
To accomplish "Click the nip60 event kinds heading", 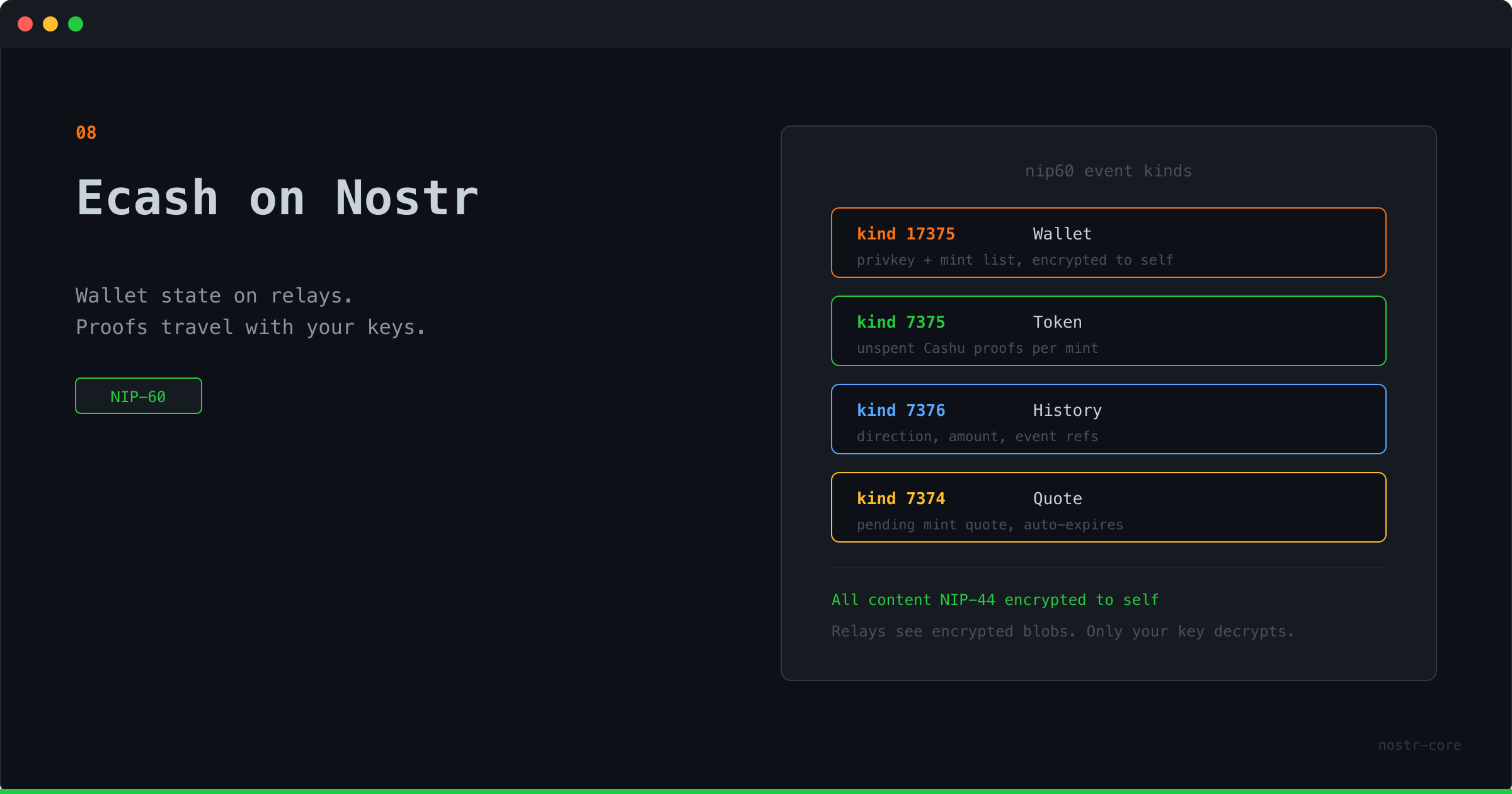I will coord(1108,171).
